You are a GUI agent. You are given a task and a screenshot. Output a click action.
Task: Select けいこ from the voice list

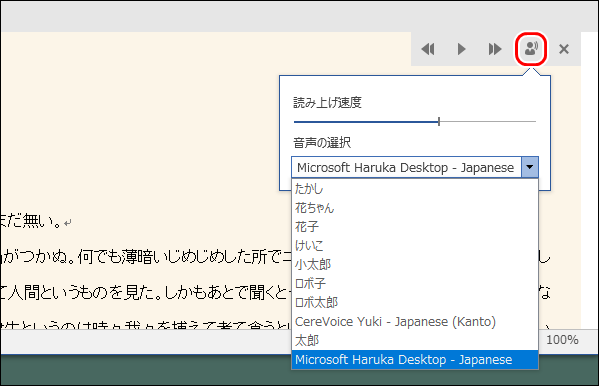click(415, 246)
